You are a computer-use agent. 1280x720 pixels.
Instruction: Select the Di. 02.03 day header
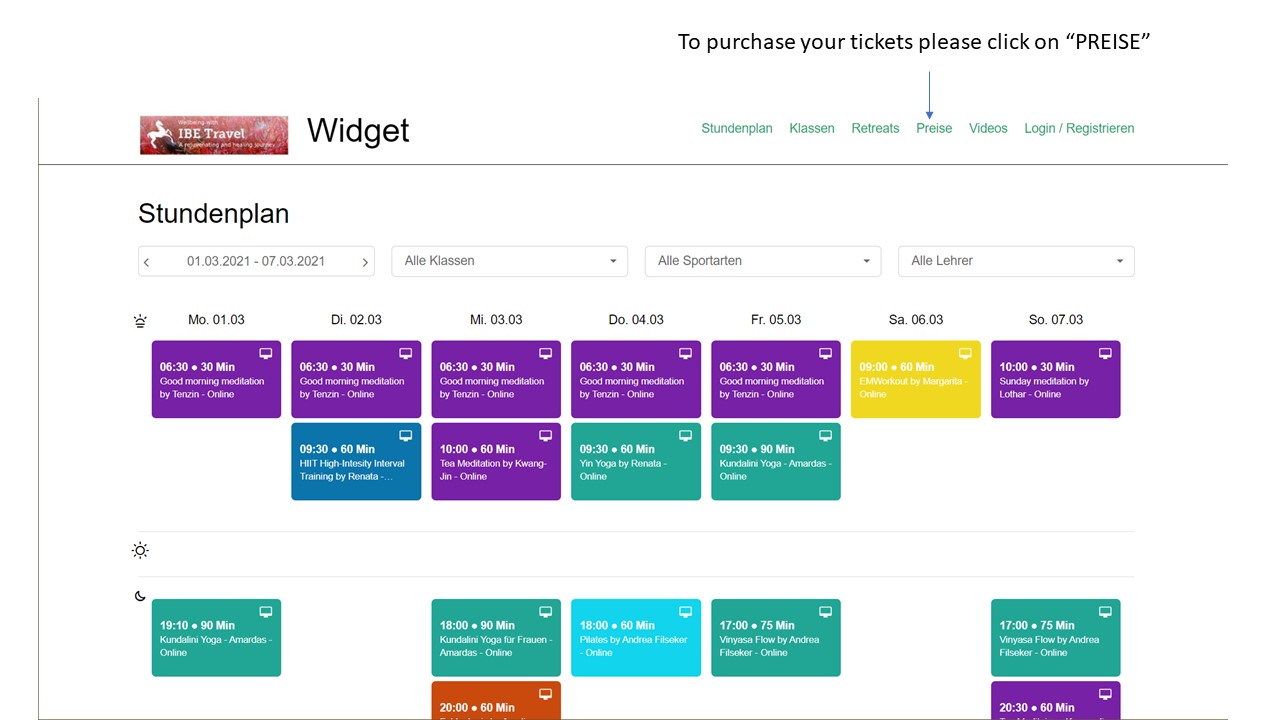[356, 320]
